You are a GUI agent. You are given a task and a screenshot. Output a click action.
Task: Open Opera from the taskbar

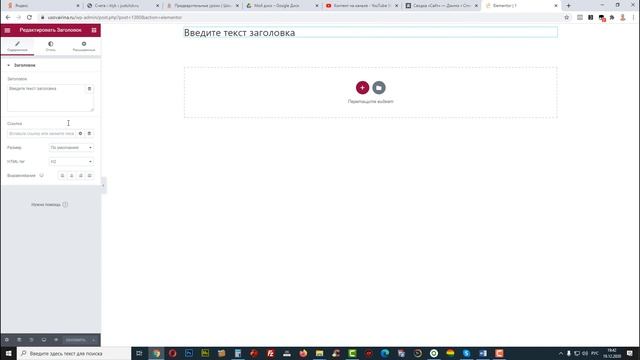point(173,353)
